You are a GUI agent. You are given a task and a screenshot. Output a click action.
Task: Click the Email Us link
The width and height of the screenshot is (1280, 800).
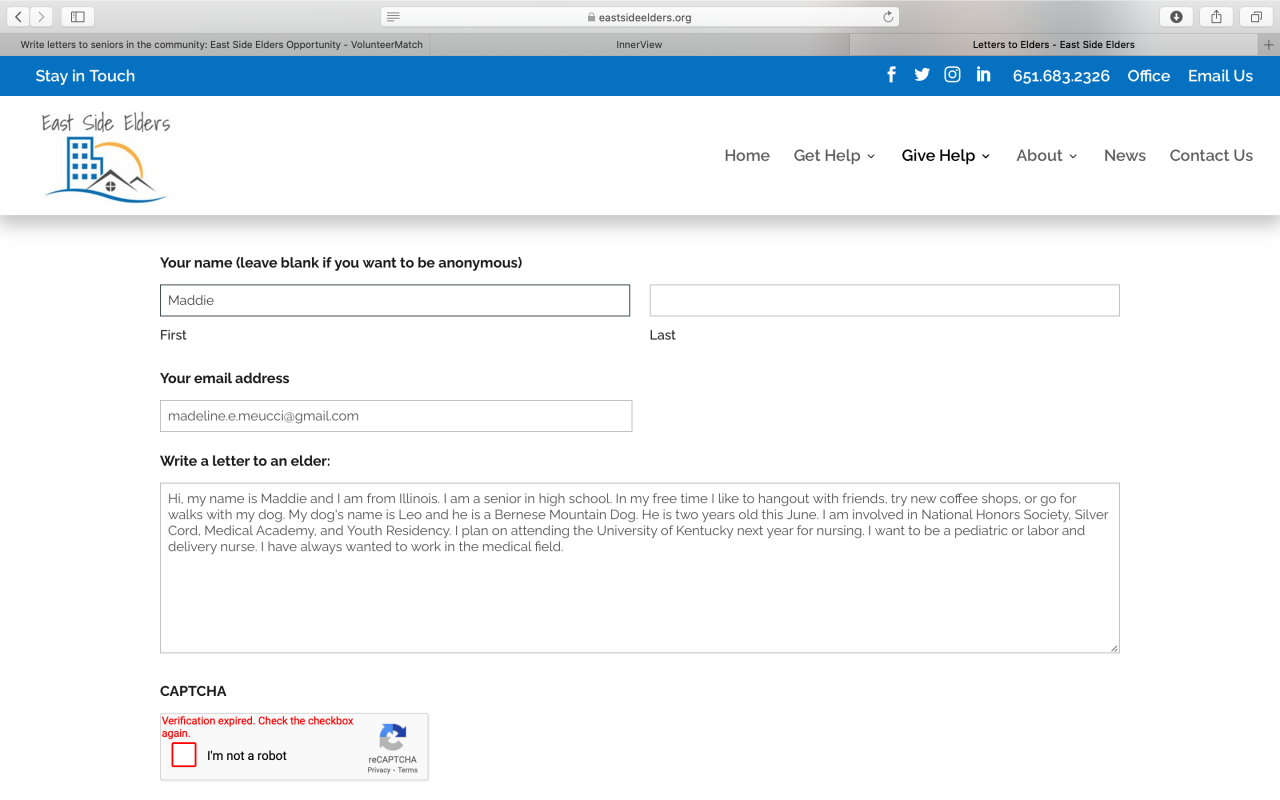pyautogui.click(x=1220, y=76)
